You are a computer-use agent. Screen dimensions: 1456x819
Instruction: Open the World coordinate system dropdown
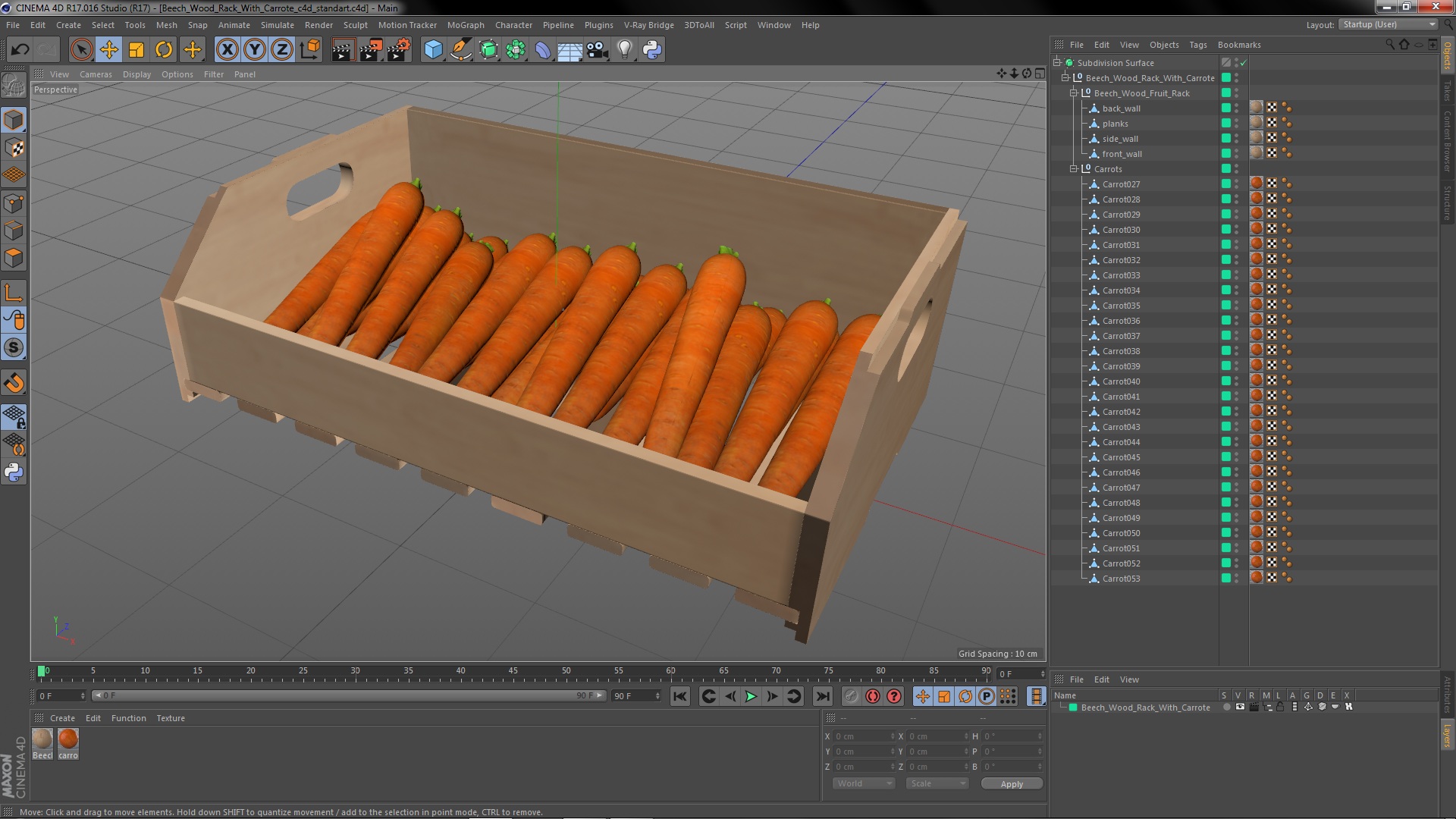point(864,783)
